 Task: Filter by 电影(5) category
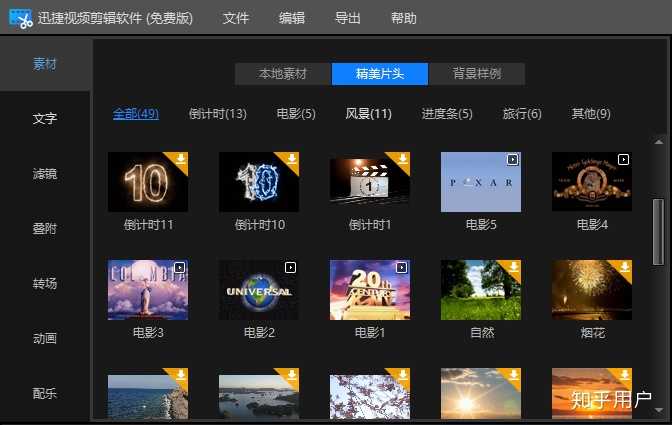coord(296,114)
